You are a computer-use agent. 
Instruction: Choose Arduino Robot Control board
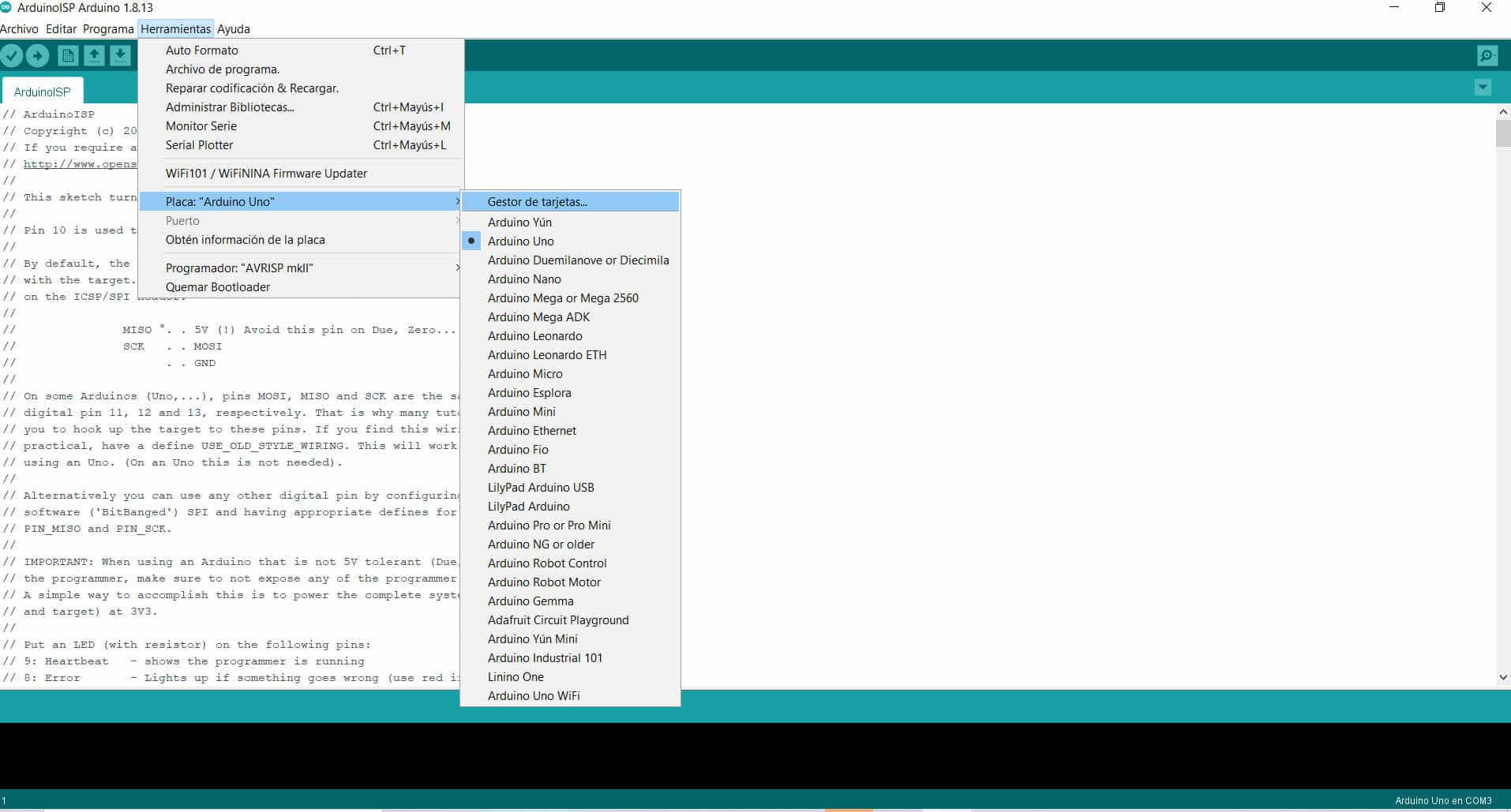tap(570, 563)
